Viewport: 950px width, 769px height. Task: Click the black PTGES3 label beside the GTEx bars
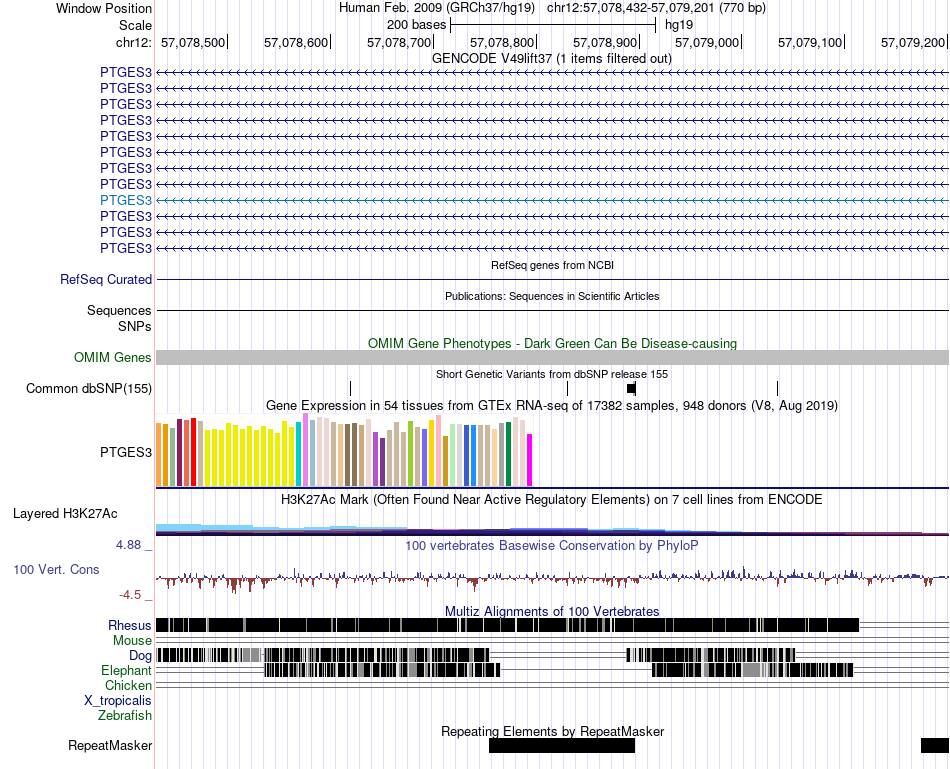[x=126, y=453]
